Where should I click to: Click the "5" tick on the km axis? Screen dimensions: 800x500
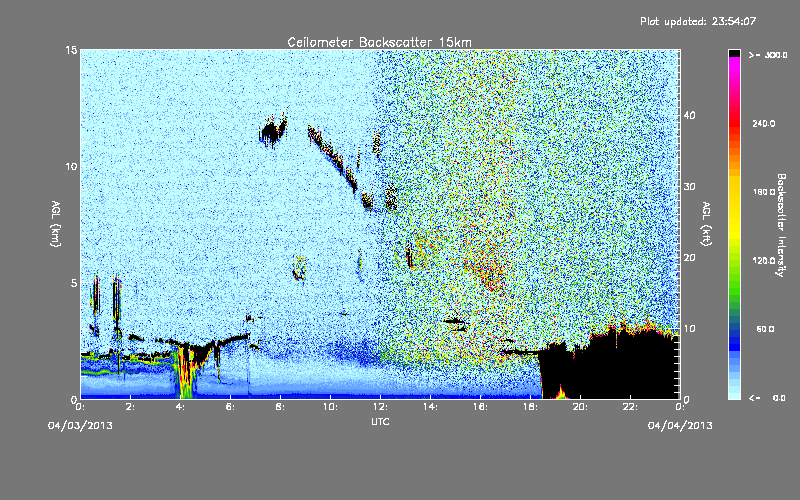(x=74, y=283)
